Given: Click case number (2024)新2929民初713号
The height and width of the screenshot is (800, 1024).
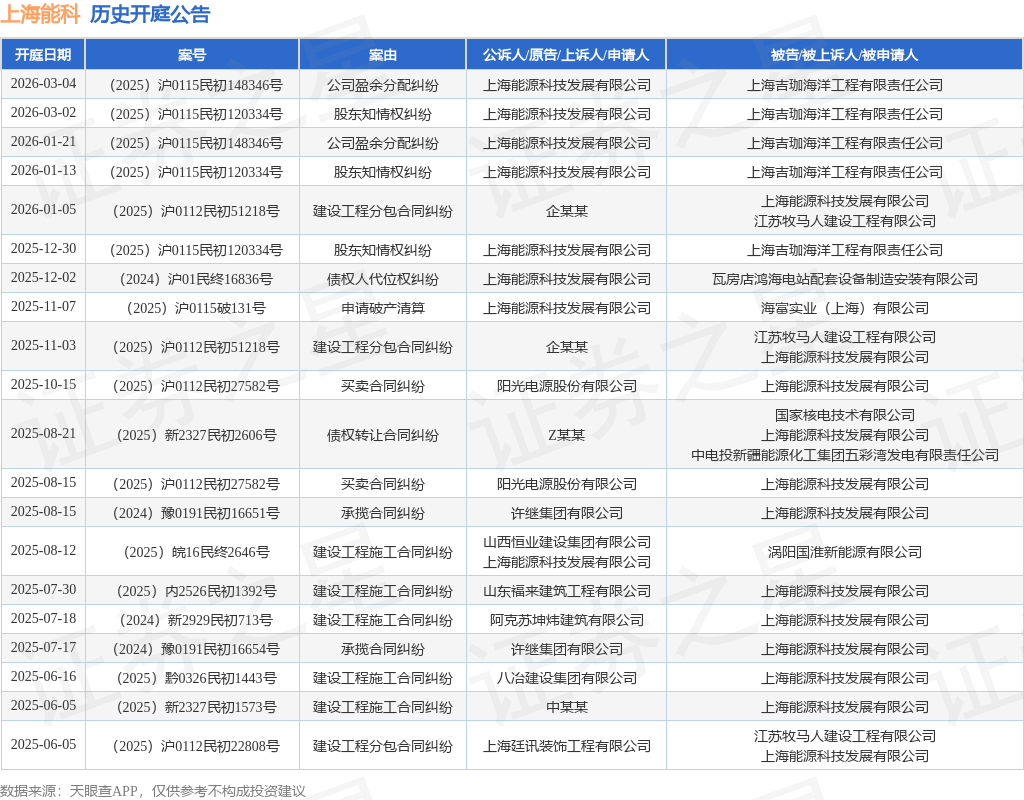Looking at the screenshot, I should click(x=195, y=620).
